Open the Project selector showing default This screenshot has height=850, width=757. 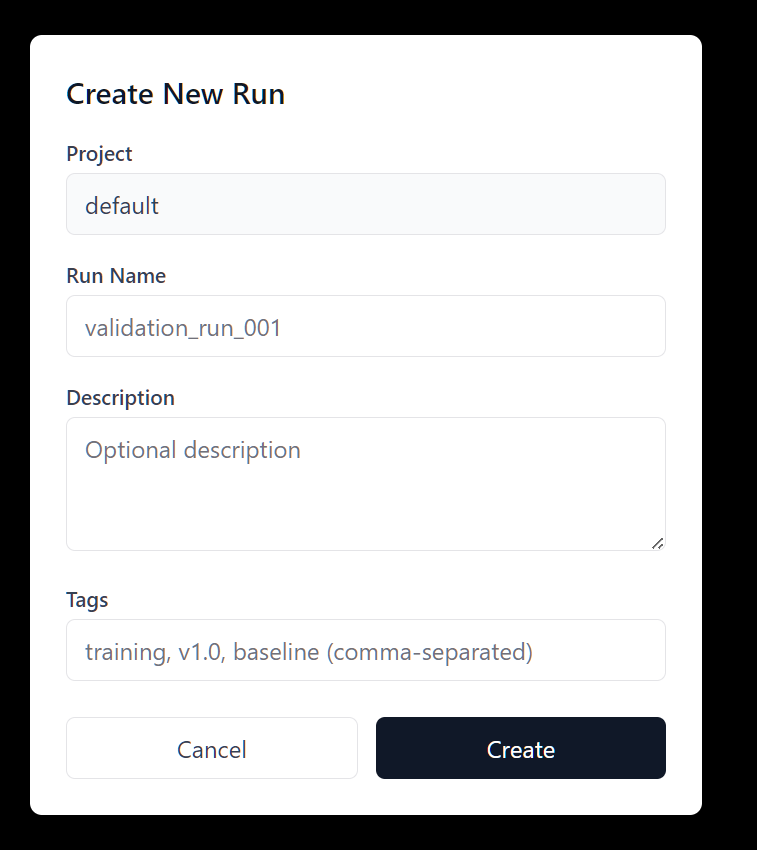365,204
